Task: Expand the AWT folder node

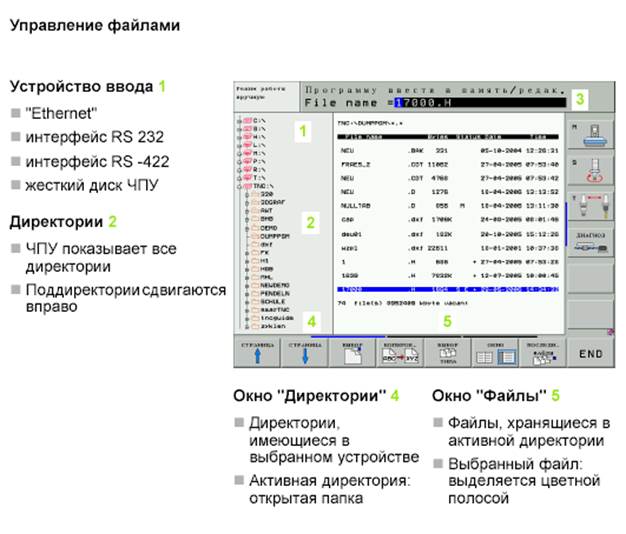Action: [247, 211]
